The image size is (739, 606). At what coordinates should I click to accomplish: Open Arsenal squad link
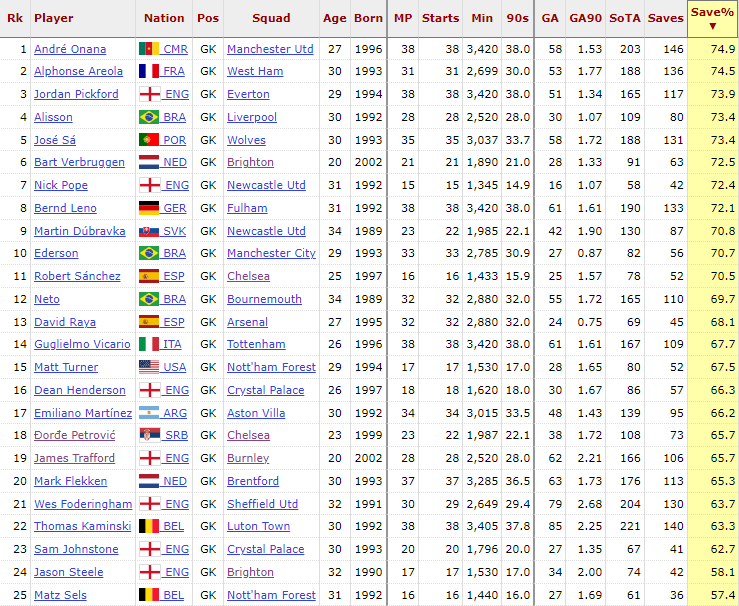click(247, 322)
